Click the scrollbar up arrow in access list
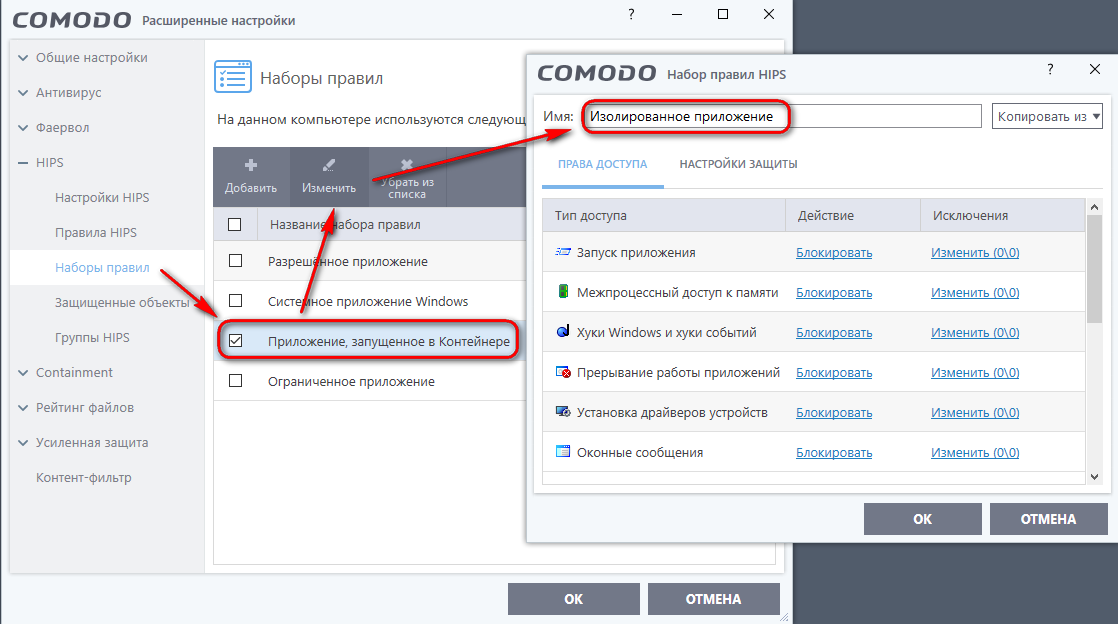 click(1094, 207)
